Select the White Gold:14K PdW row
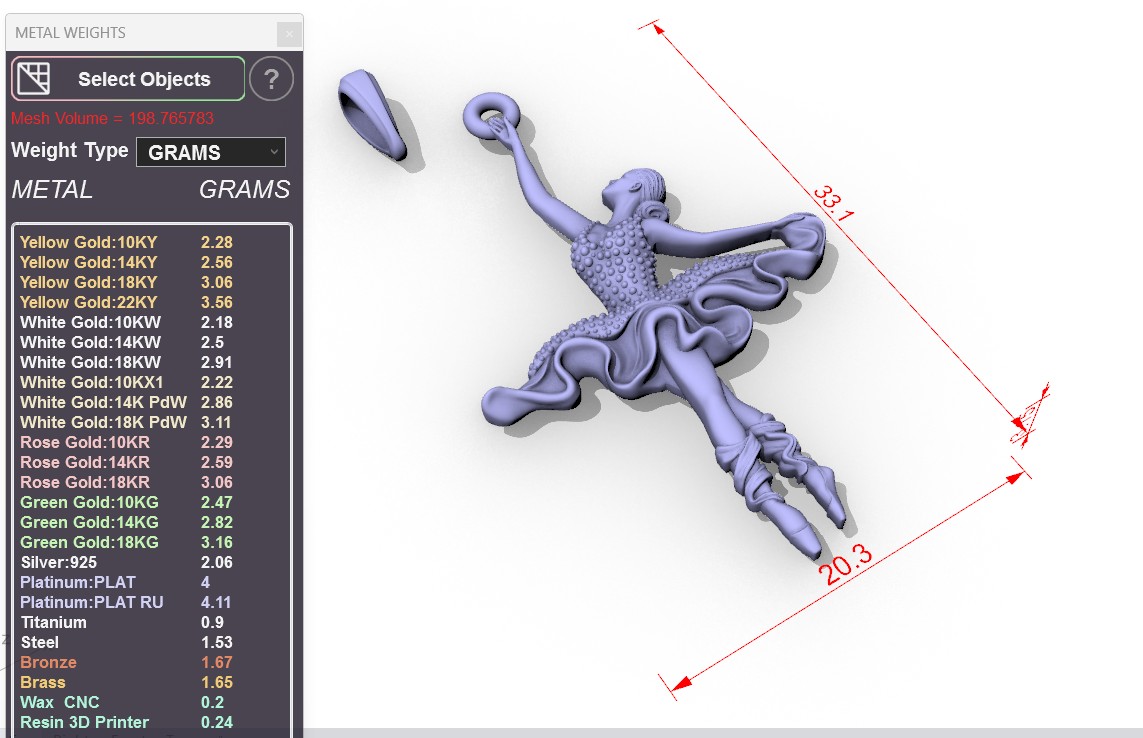This screenshot has width=1143, height=738. coord(152,403)
